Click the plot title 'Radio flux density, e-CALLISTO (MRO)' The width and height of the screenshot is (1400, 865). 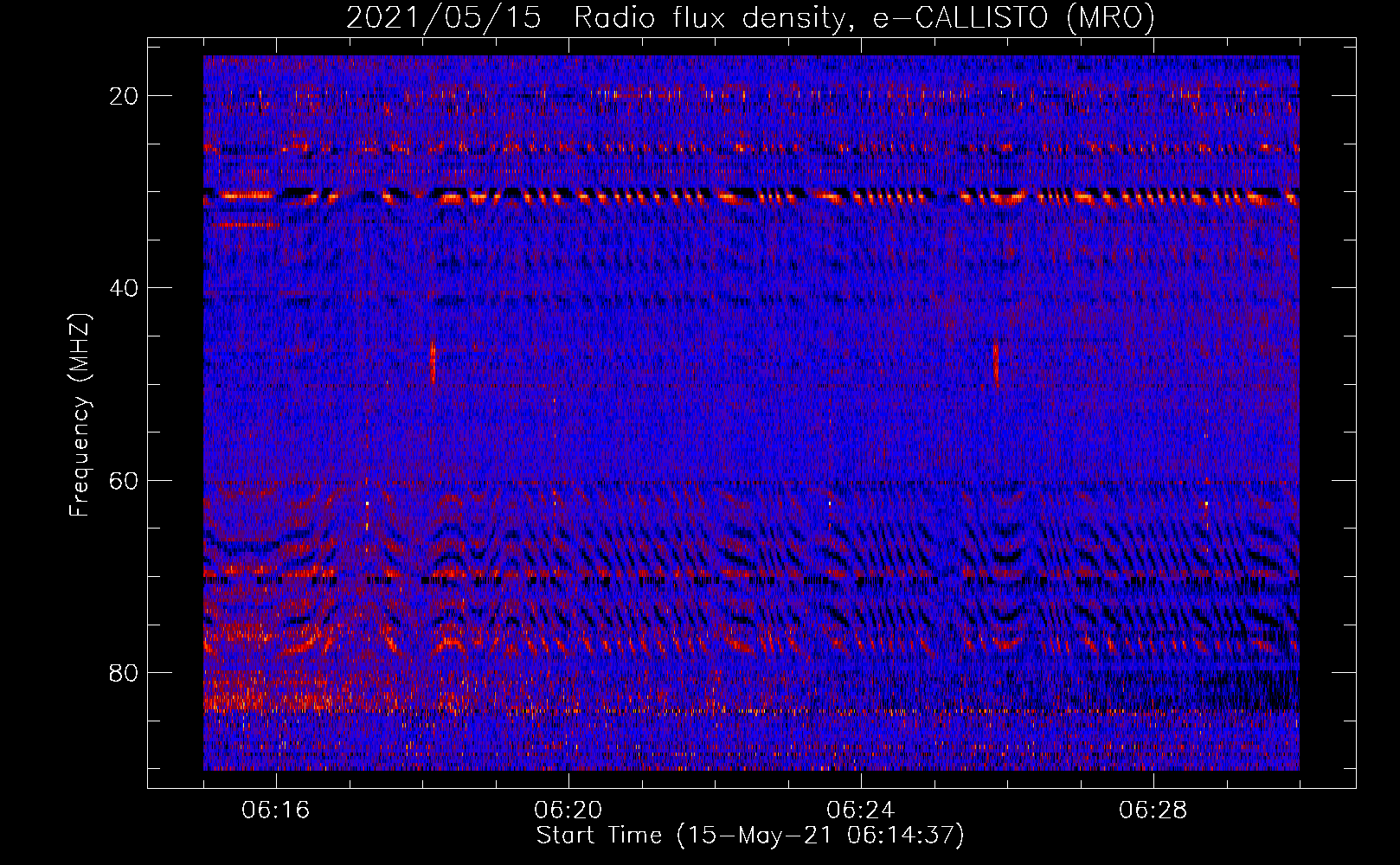click(864, 17)
